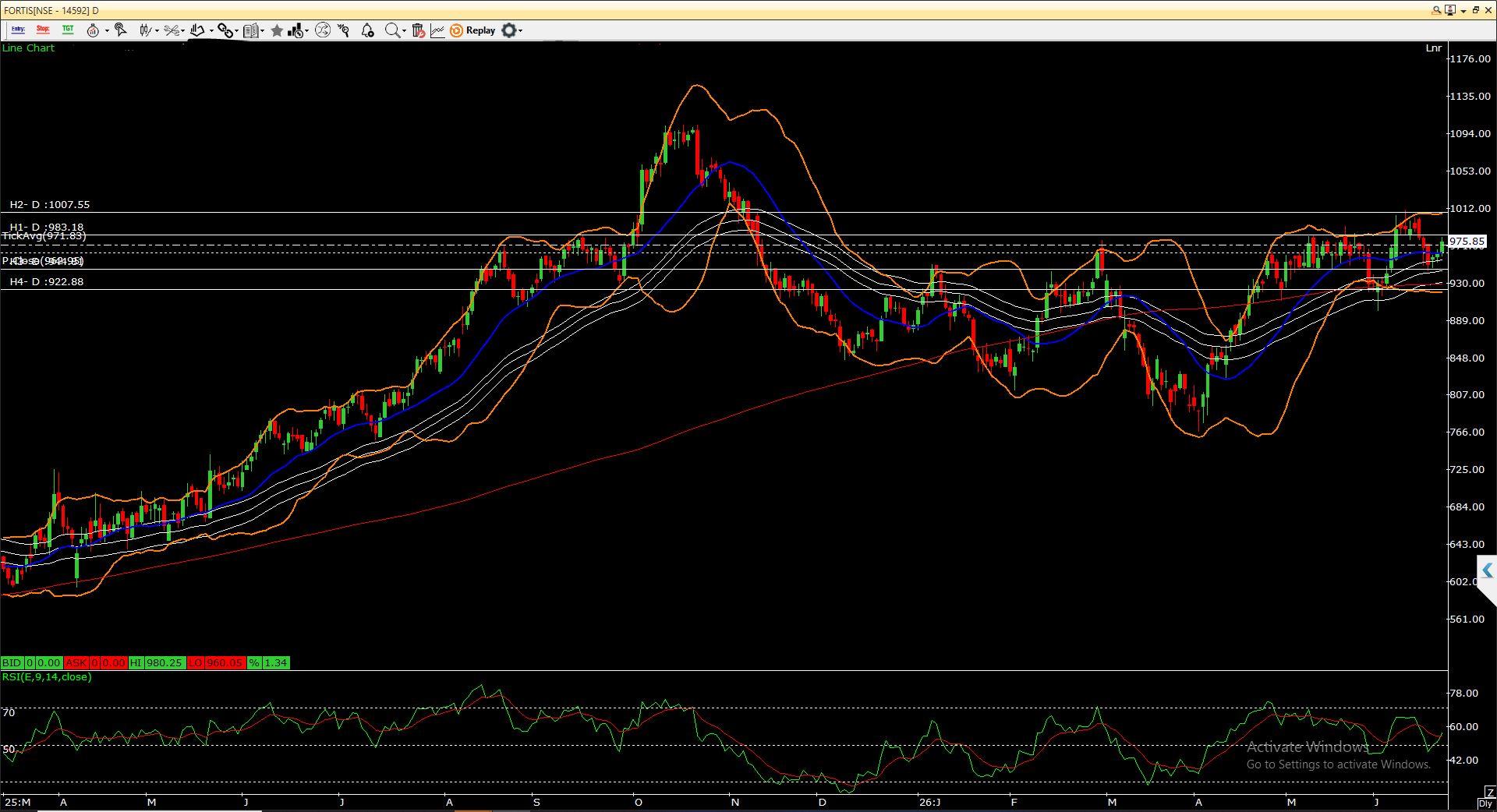Open the line chart compare icon
The image size is (1497, 812).
pos(437,30)
